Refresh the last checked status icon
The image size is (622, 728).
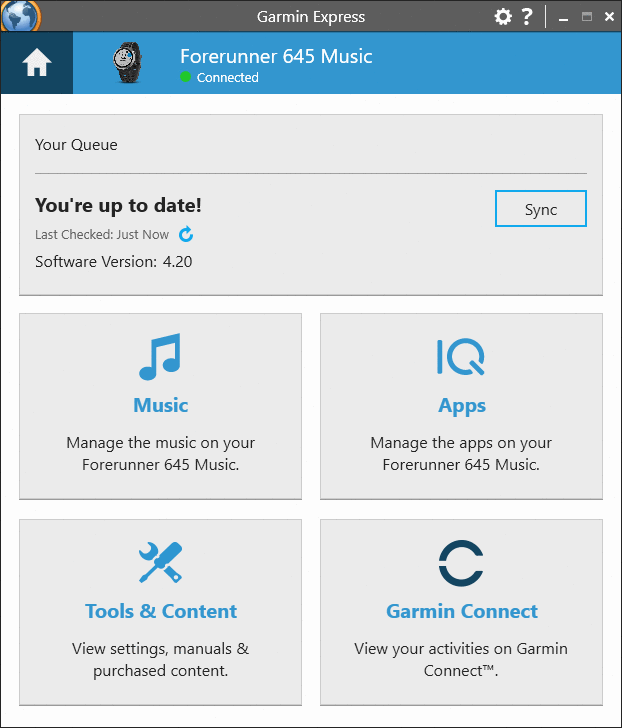186,234
